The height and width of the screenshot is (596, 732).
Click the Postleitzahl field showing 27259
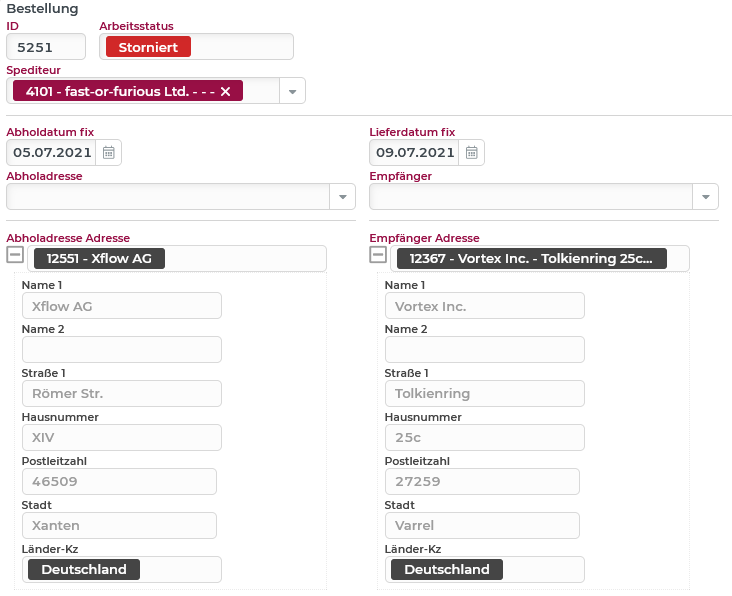[x=482, y=482]
